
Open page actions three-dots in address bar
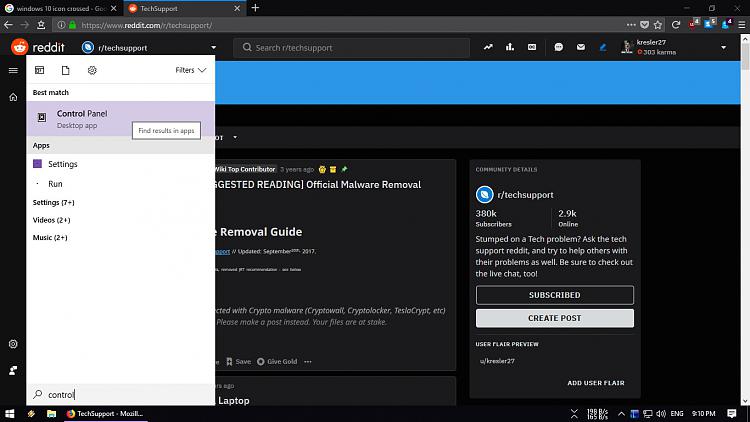(x=631, y=25)
